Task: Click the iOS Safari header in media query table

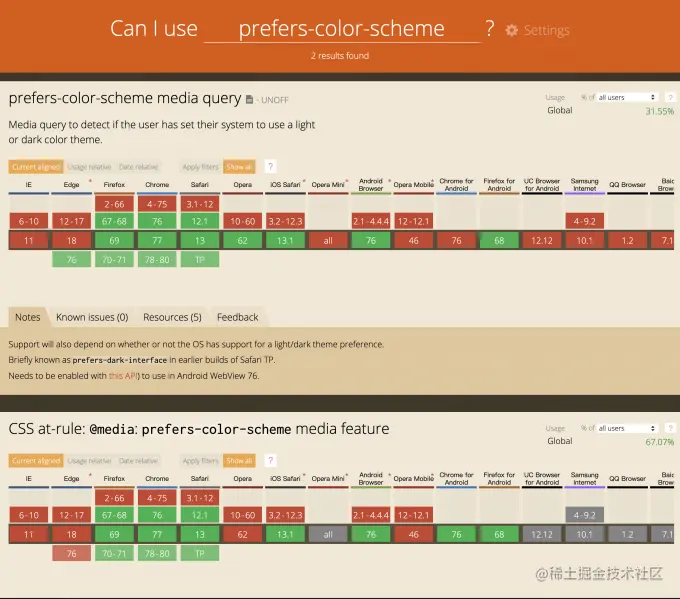Action: coord(285,185)
